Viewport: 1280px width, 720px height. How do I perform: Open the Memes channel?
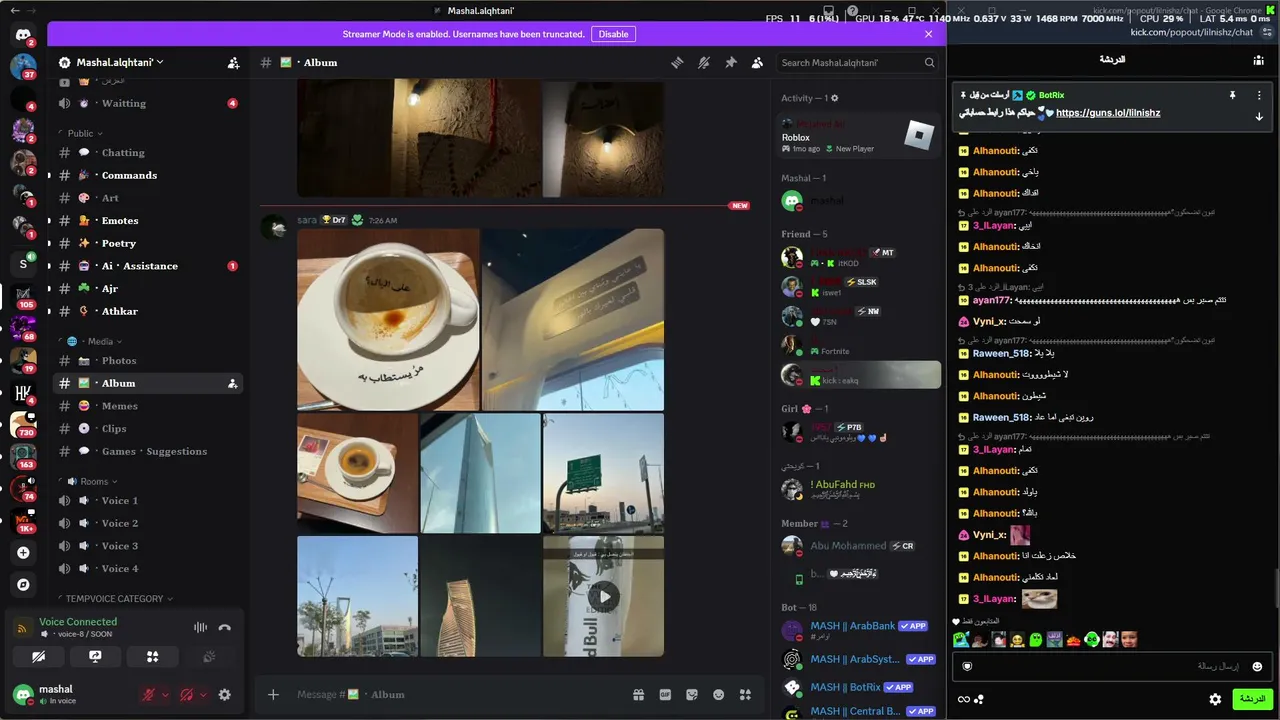pos(147,406)
